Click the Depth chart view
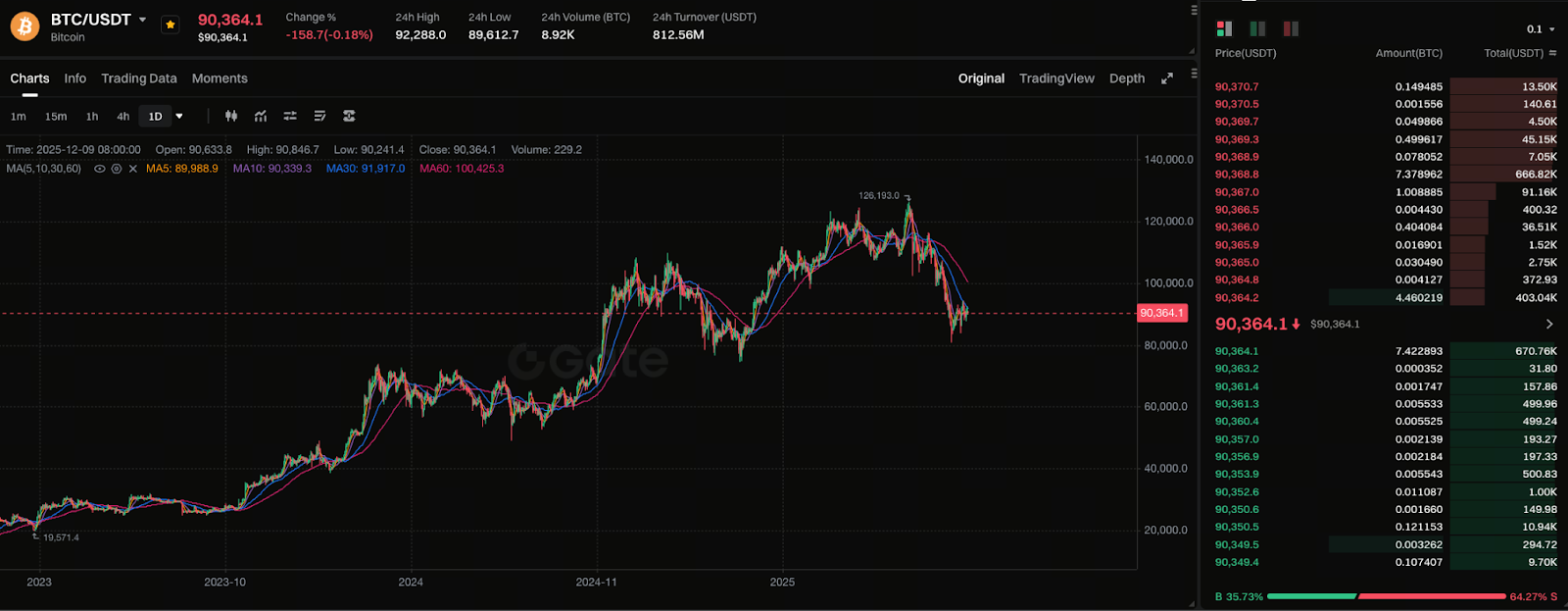This screenshot has width=1568, height=611. pos(1127,78)
